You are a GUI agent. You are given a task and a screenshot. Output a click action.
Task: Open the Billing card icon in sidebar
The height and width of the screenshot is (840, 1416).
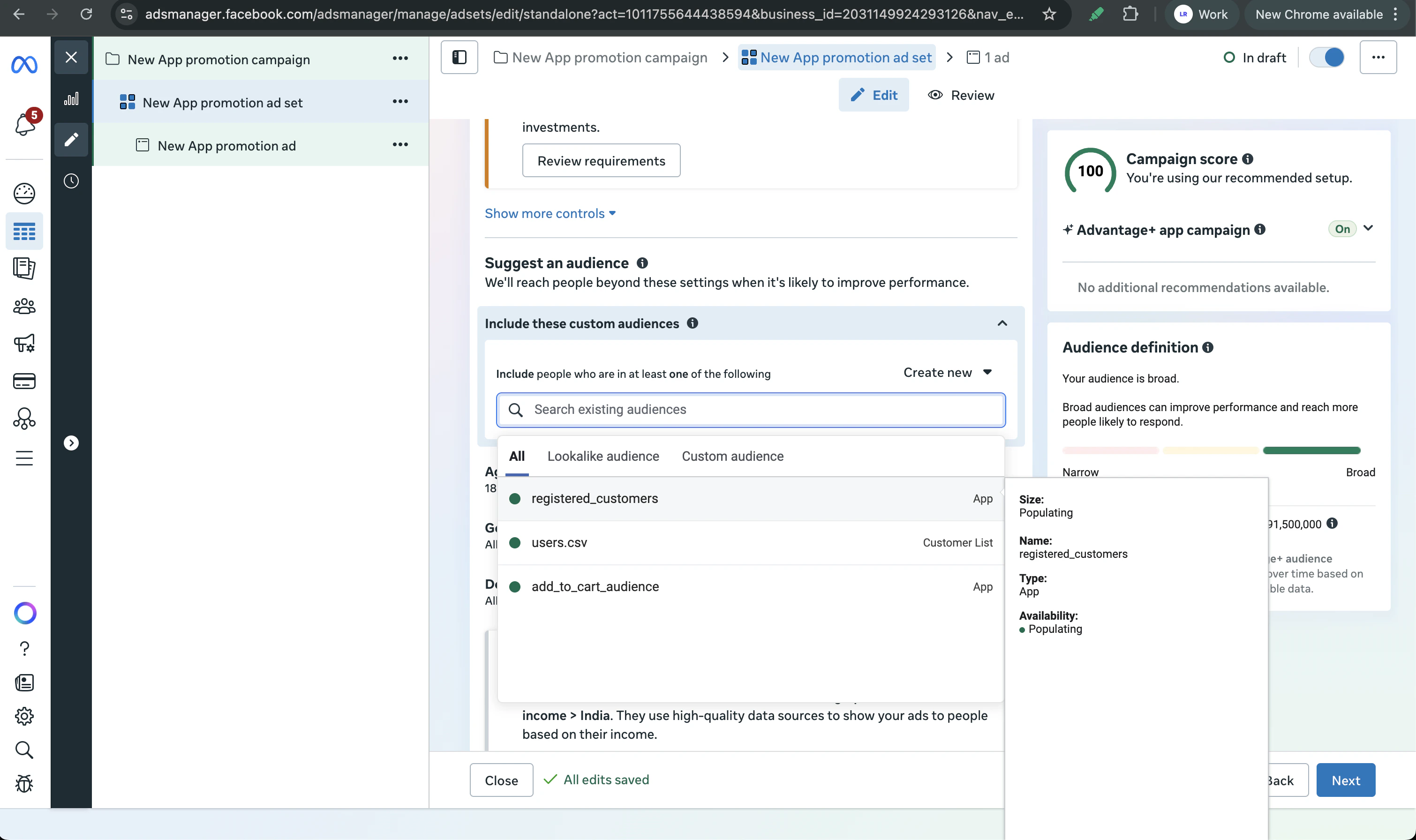pos(24,381)
